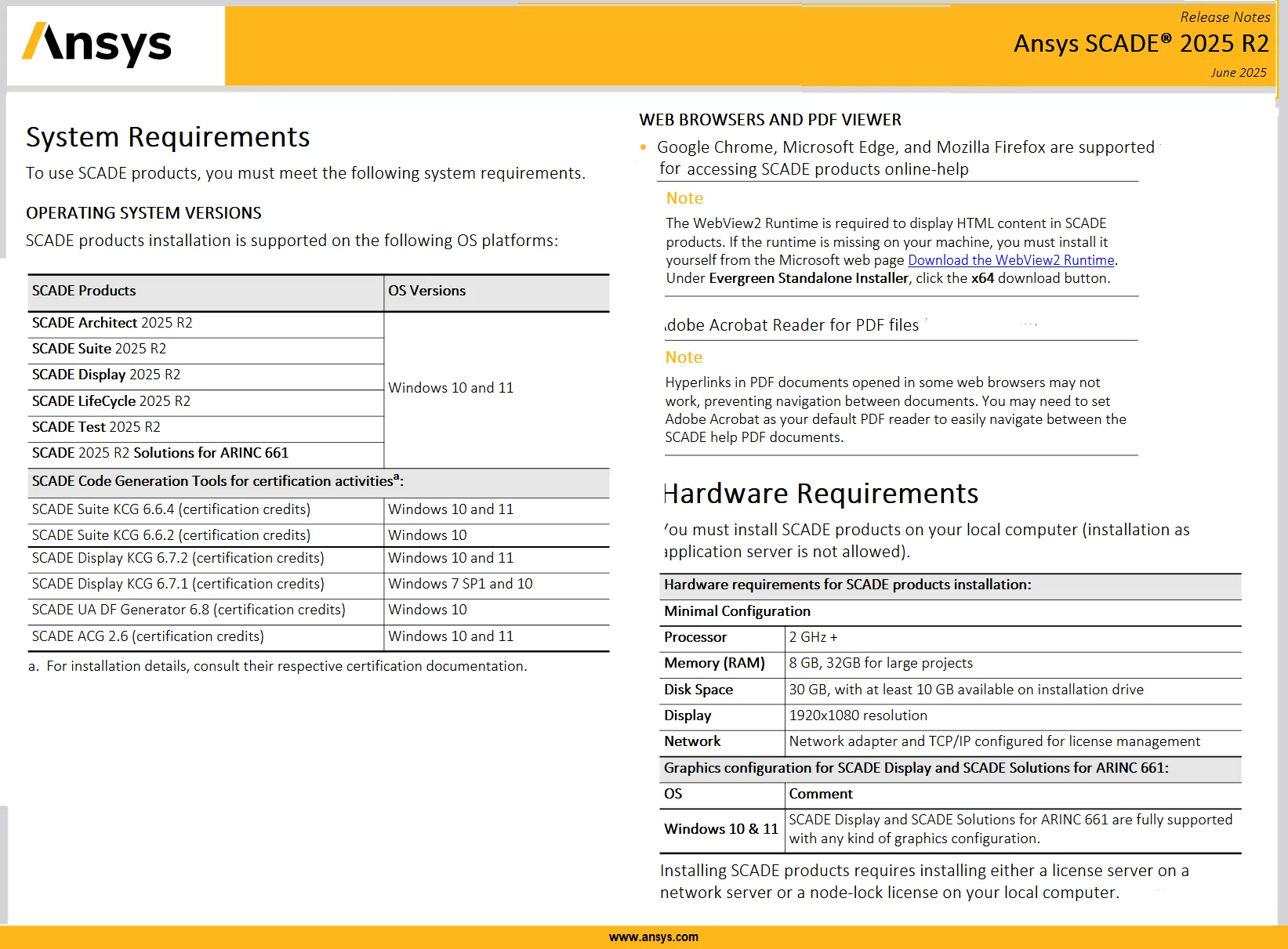
Task: Select the SCADE Test 2025 R2 row
Action: [x=205, y=427]
